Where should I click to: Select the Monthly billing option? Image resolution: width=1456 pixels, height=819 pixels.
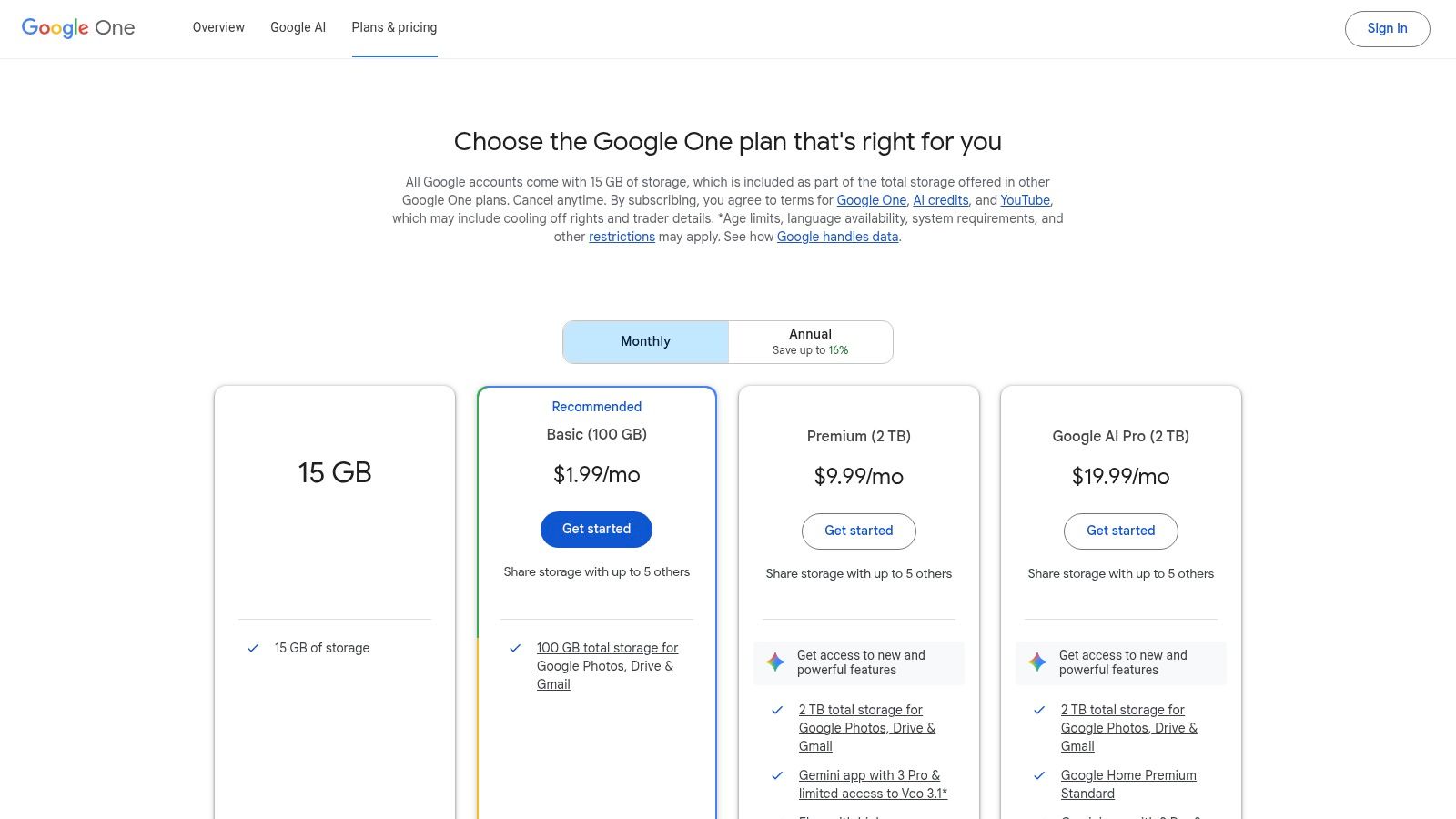pos(645,341)
